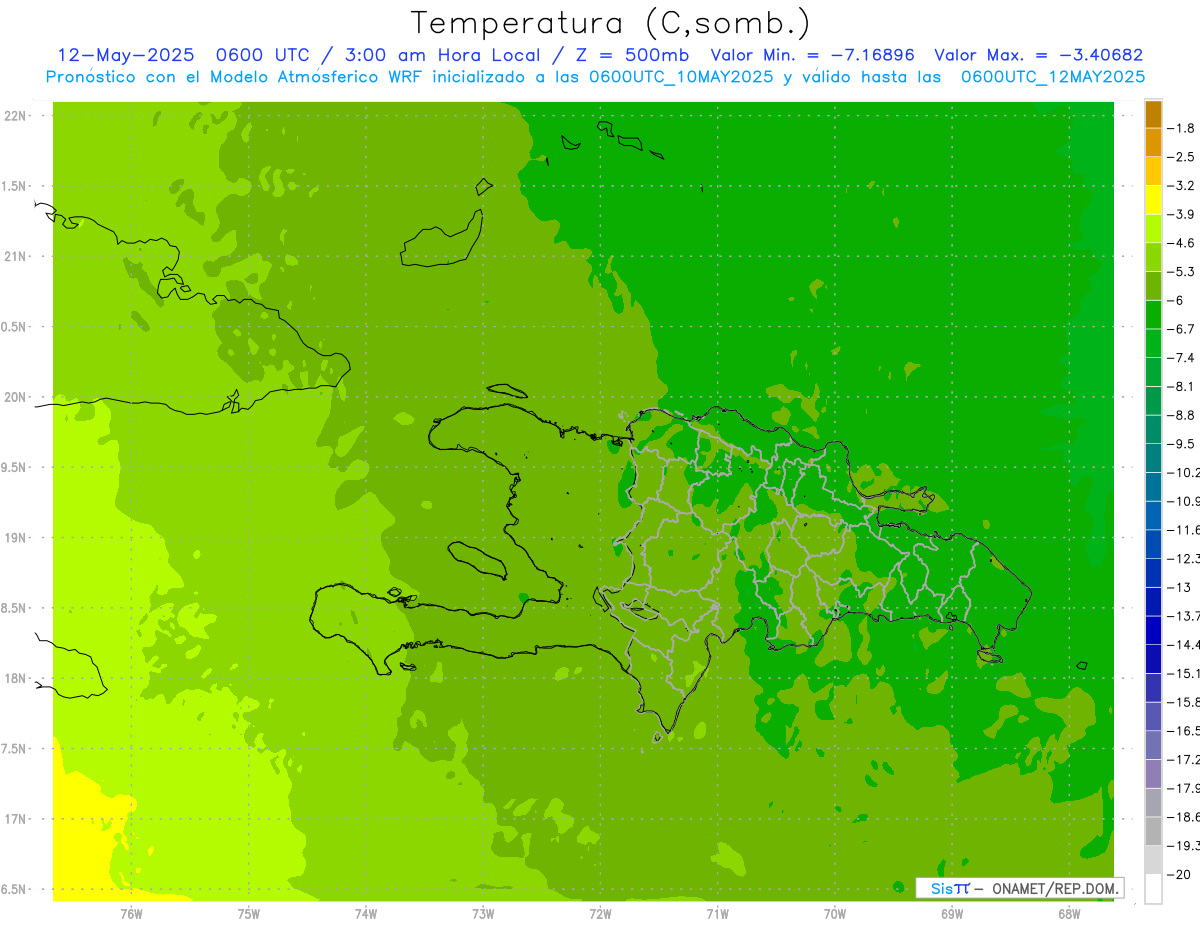This screenshot has width=1200, height=927.
Task: Click the '0600UTC_12MAY2025' valid-until timestamp
Action: [1053, 77]
